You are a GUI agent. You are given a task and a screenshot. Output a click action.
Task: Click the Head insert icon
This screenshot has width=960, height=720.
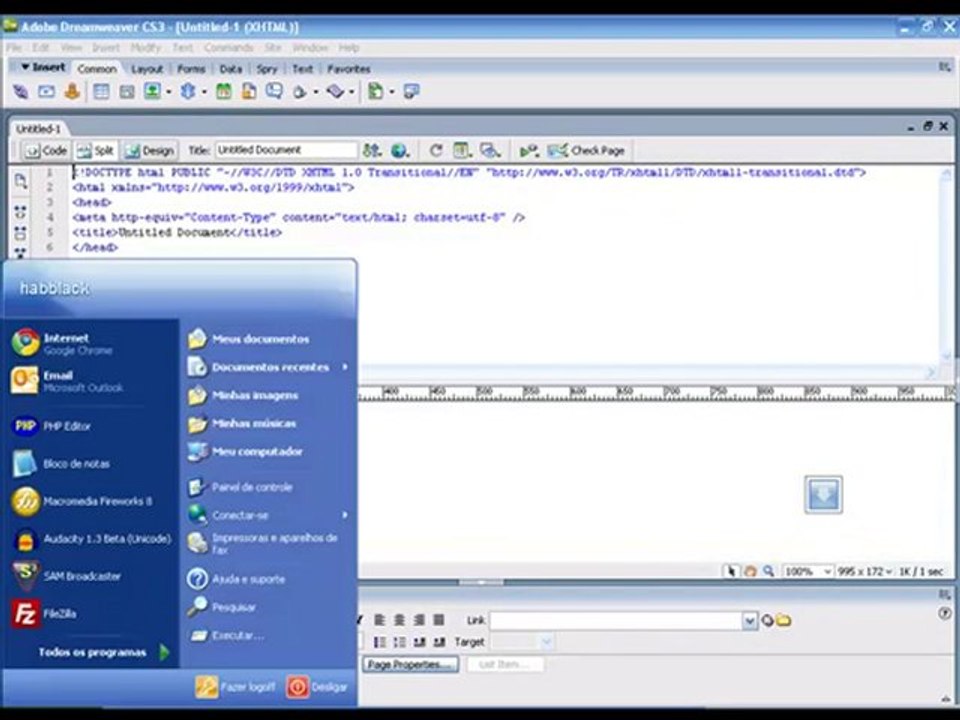299,92
